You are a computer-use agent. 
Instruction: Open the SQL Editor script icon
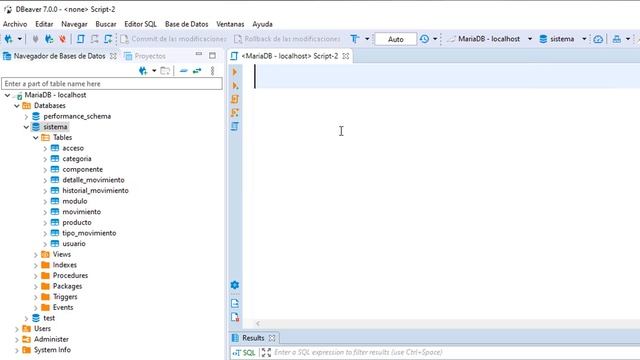[80, 39]
